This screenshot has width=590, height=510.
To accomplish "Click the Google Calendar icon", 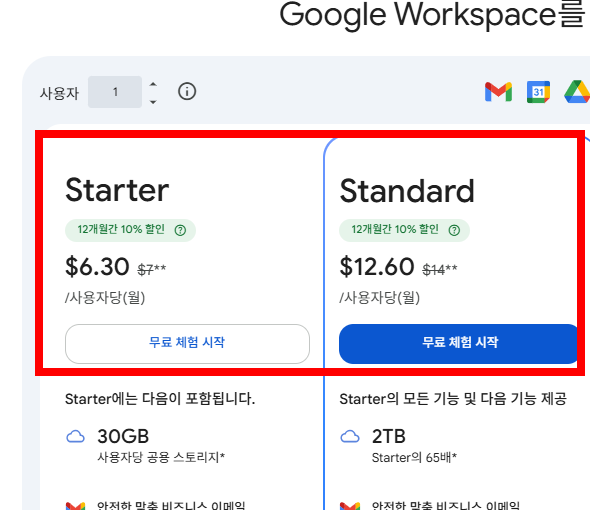I will pos(538,92).
